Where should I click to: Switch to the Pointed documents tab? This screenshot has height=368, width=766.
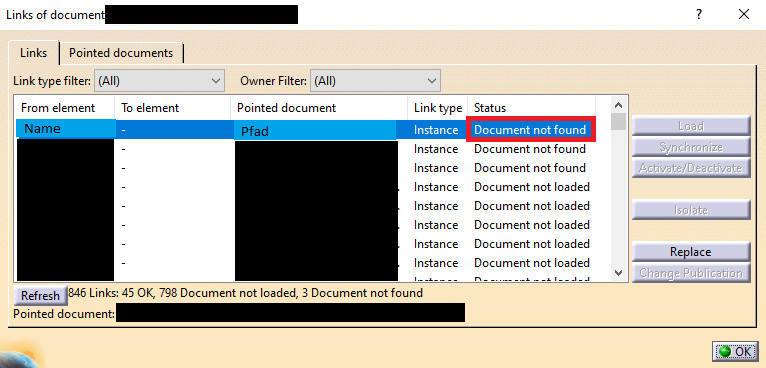pos(121,53)
